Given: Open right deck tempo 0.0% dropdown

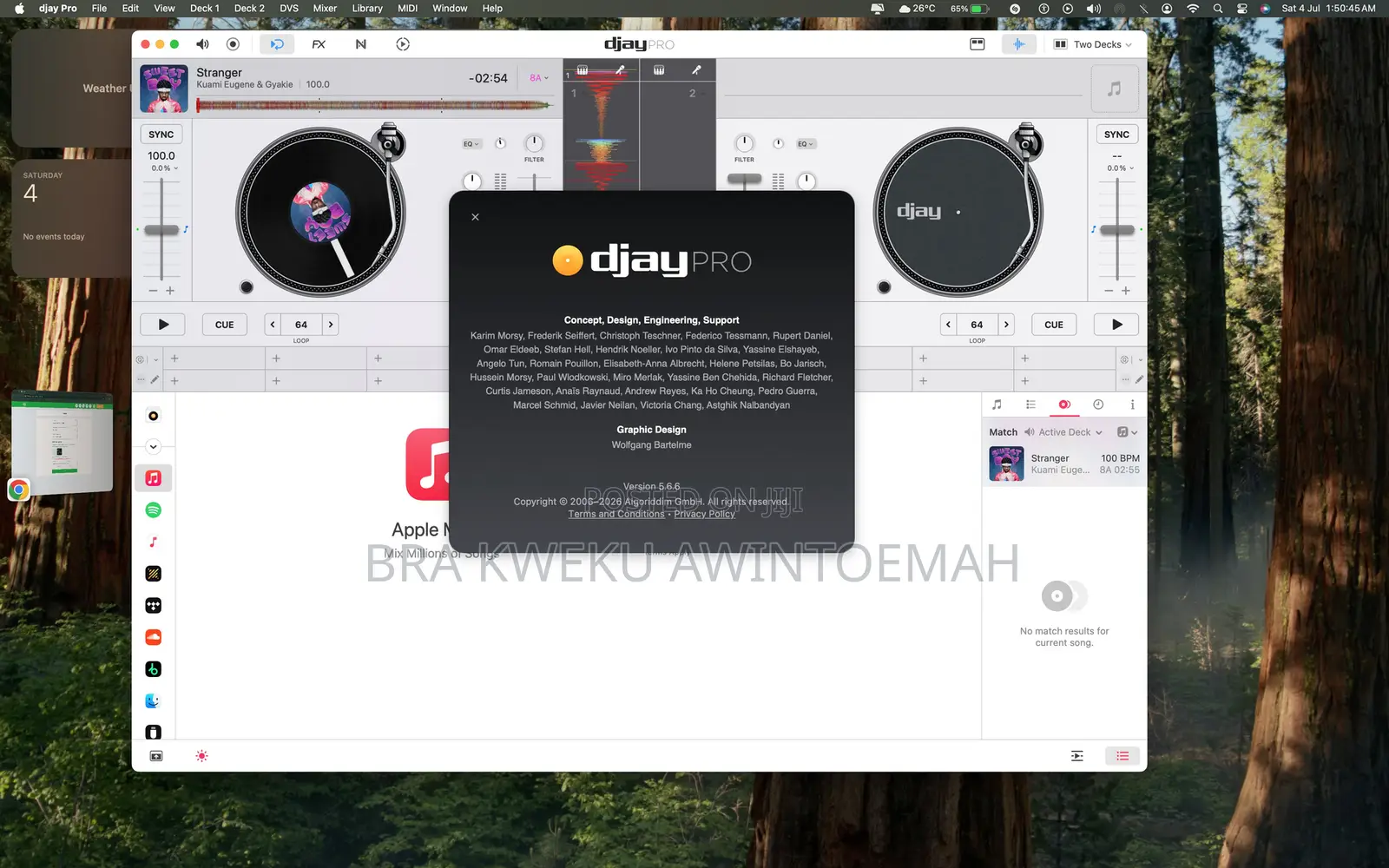Looking at the screenshot, I should pos(1120,168).
